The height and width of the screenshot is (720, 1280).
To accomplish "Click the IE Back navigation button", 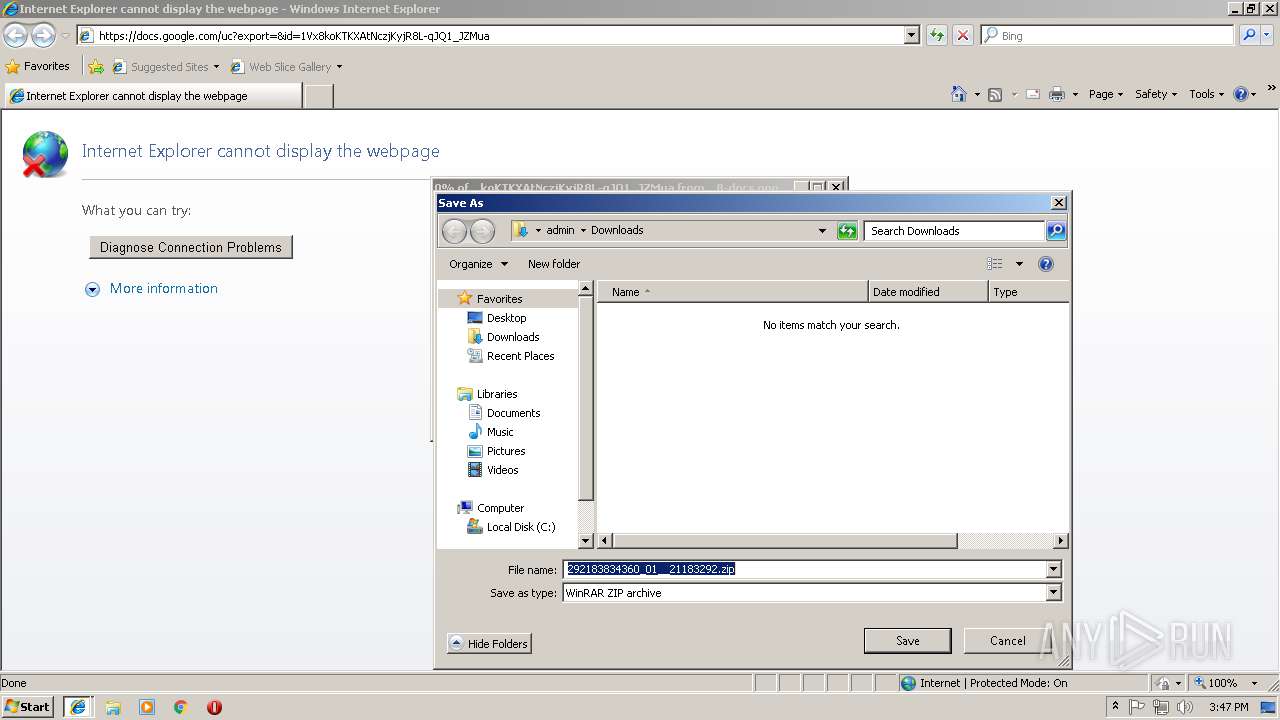I will pos(15,36).
